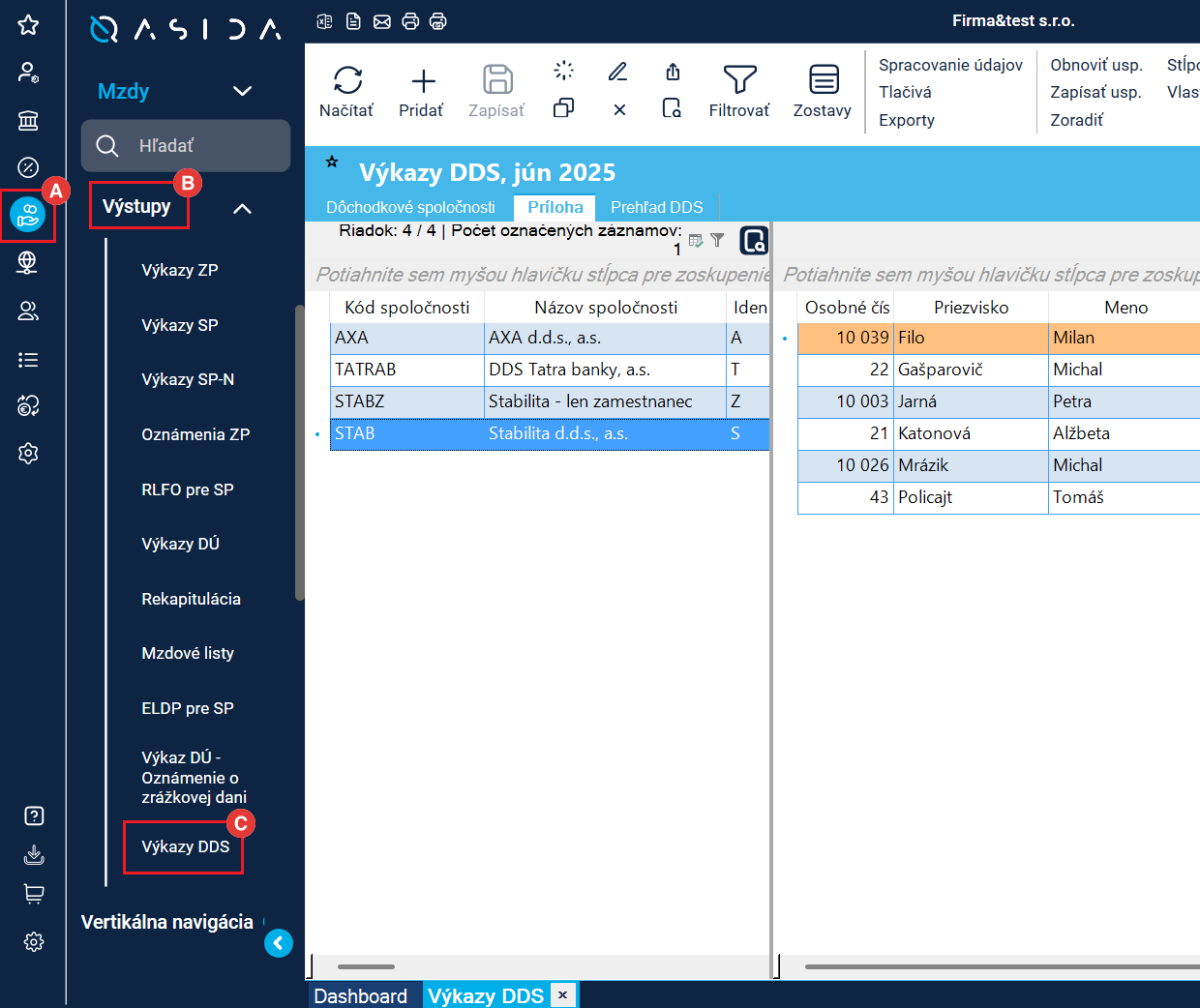Screen dimensions: 1200x1008
Task: Click the X delete icon in toolbar
Action: pos(619,110)
